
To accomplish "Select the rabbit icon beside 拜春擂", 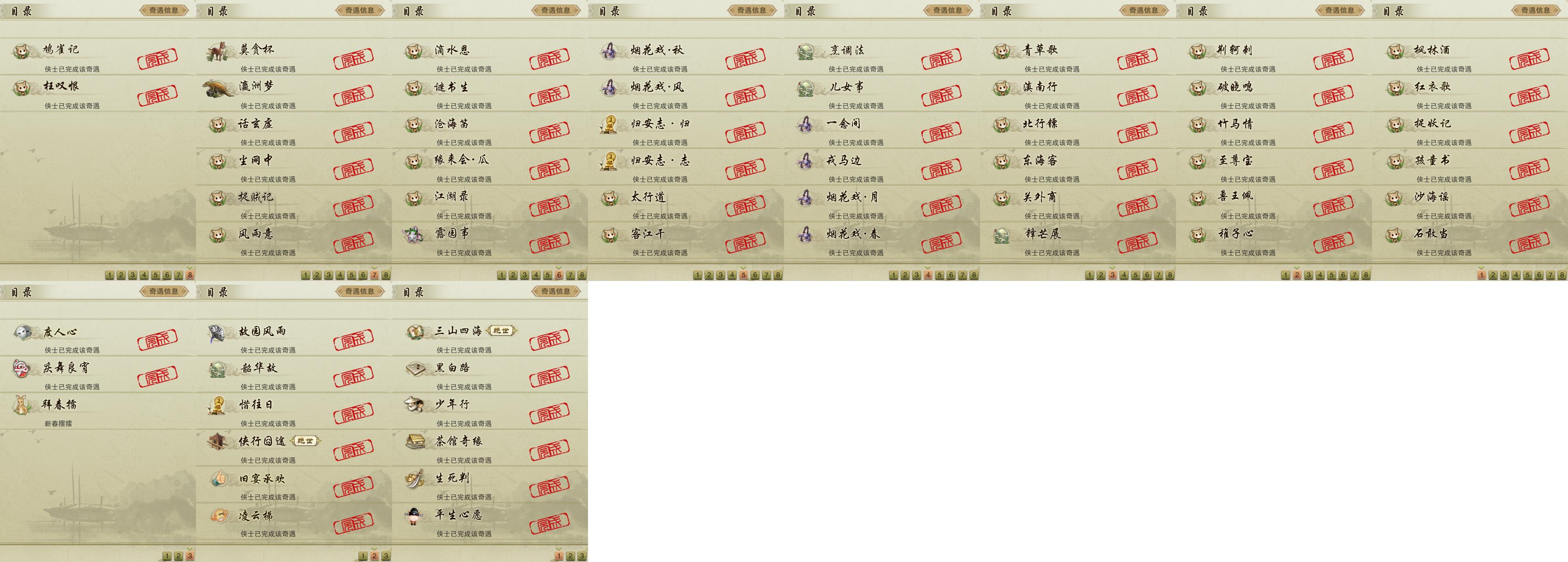I will pyautogui.click(x=22, y=405).
